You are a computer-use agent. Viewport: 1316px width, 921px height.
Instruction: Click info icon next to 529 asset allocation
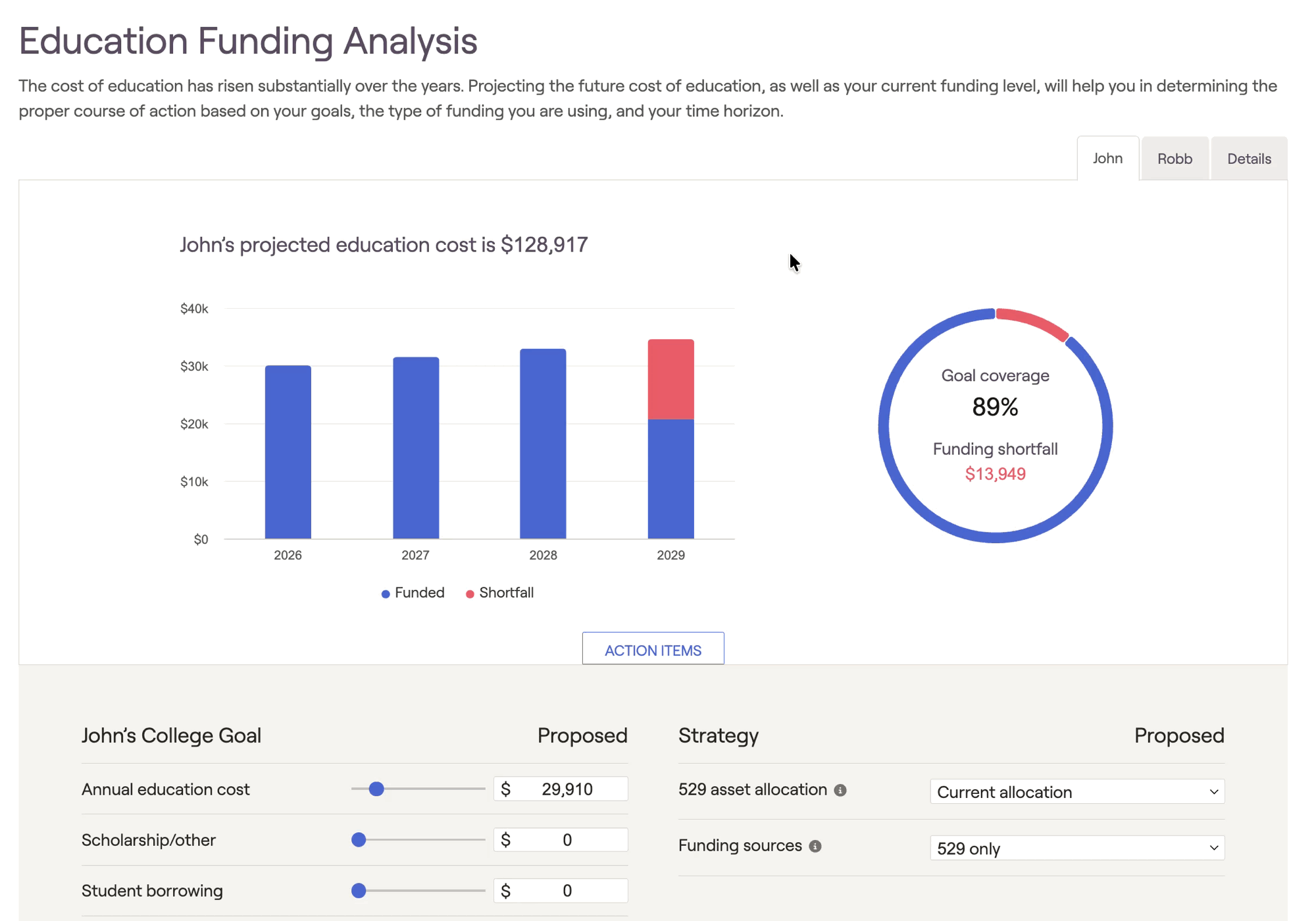840,790
